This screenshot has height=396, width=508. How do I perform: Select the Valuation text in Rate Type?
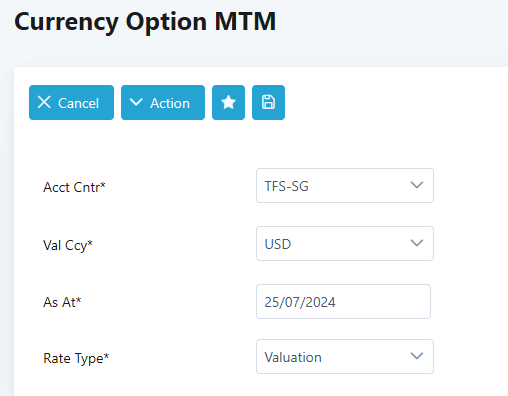pos(293,357)
